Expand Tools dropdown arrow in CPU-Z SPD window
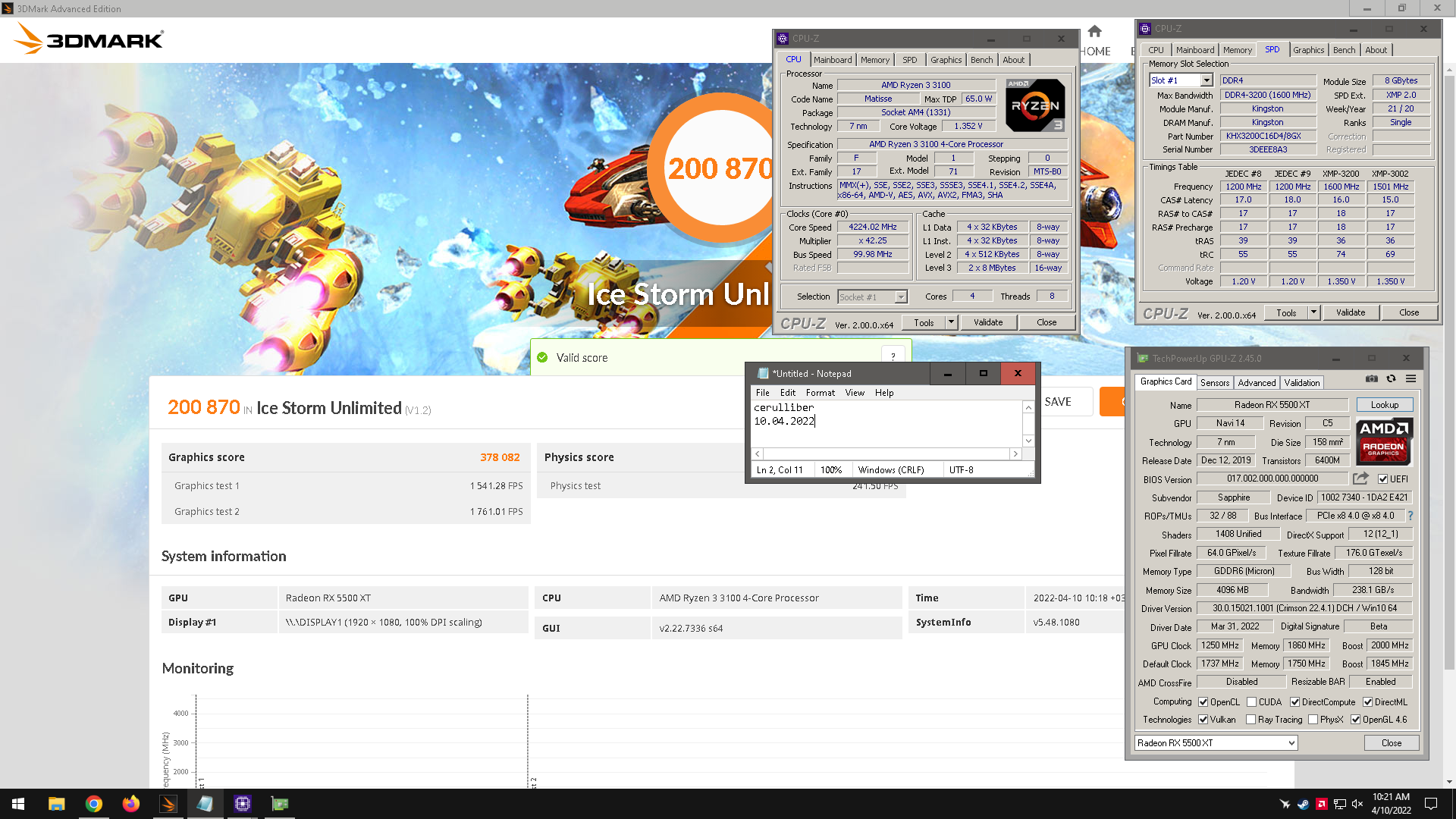The height and width of the screenshot is (819, 1456). pos(1313,312)
